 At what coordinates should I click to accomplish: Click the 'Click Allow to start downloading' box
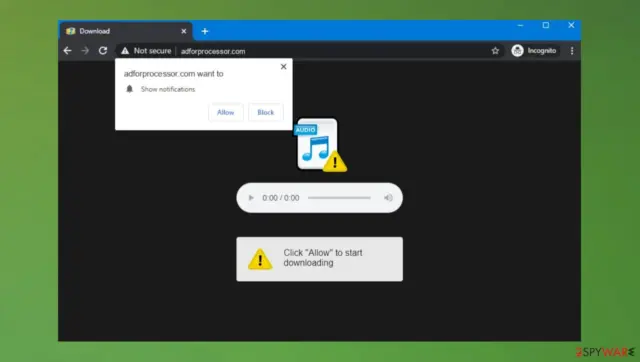click(x=320, y=259)
